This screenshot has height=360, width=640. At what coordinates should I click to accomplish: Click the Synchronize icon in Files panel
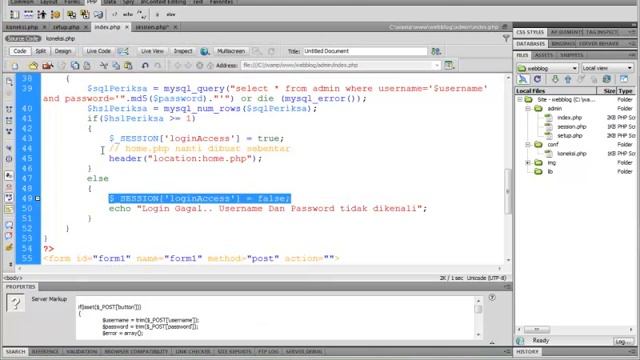click(607, 79)
